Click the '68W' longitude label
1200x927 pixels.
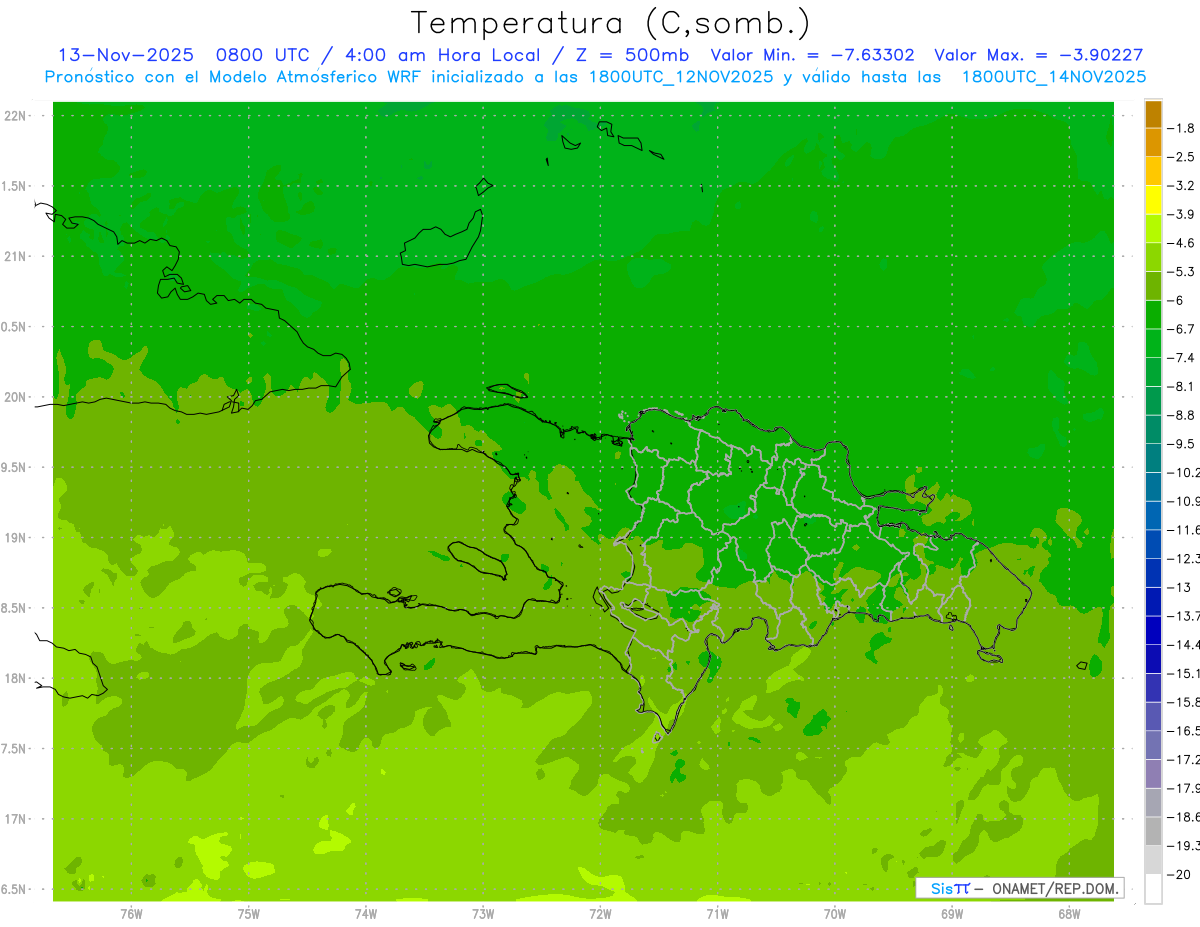click(1069, 914)
